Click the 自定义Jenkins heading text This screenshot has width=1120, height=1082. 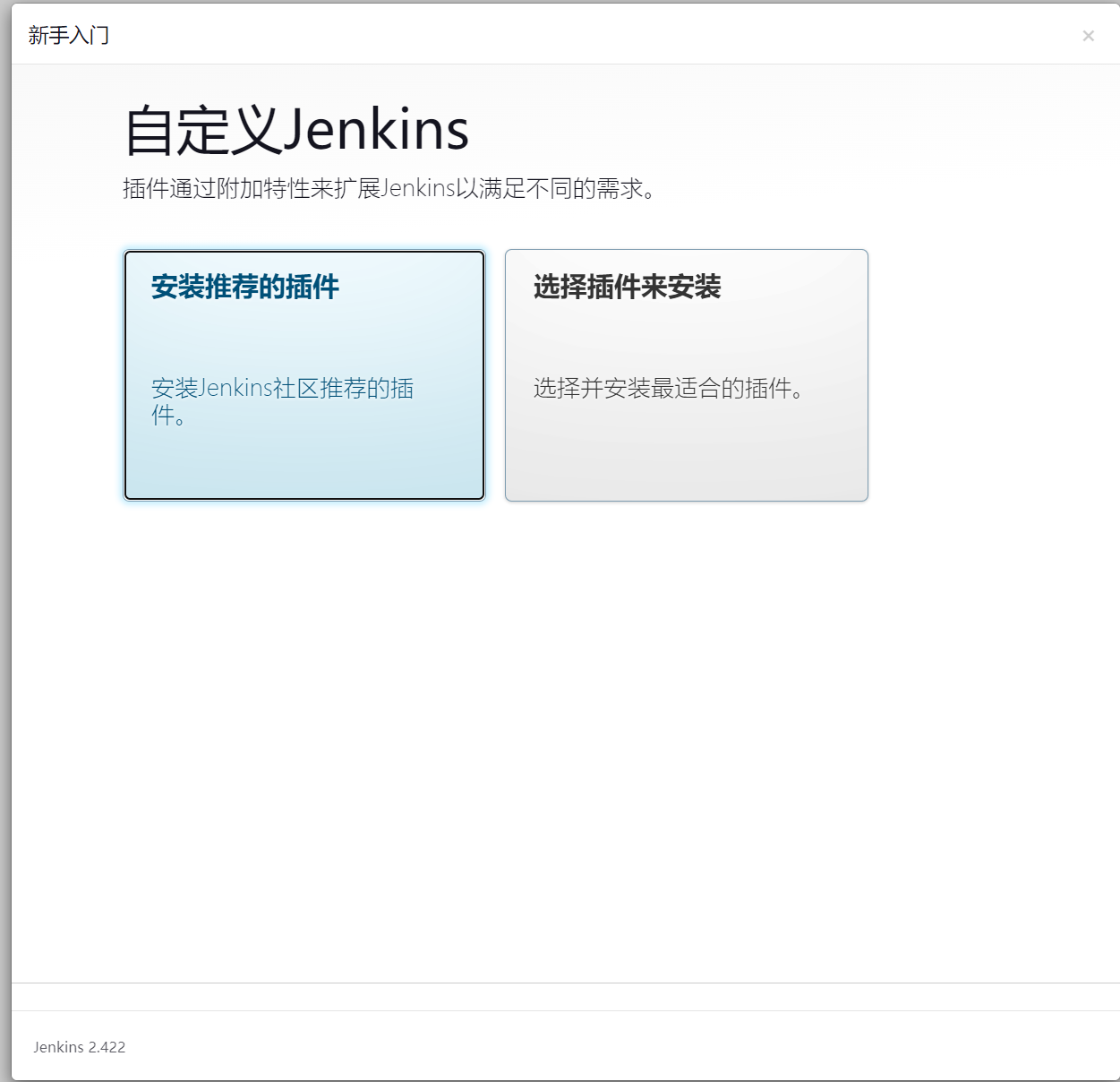296,130
